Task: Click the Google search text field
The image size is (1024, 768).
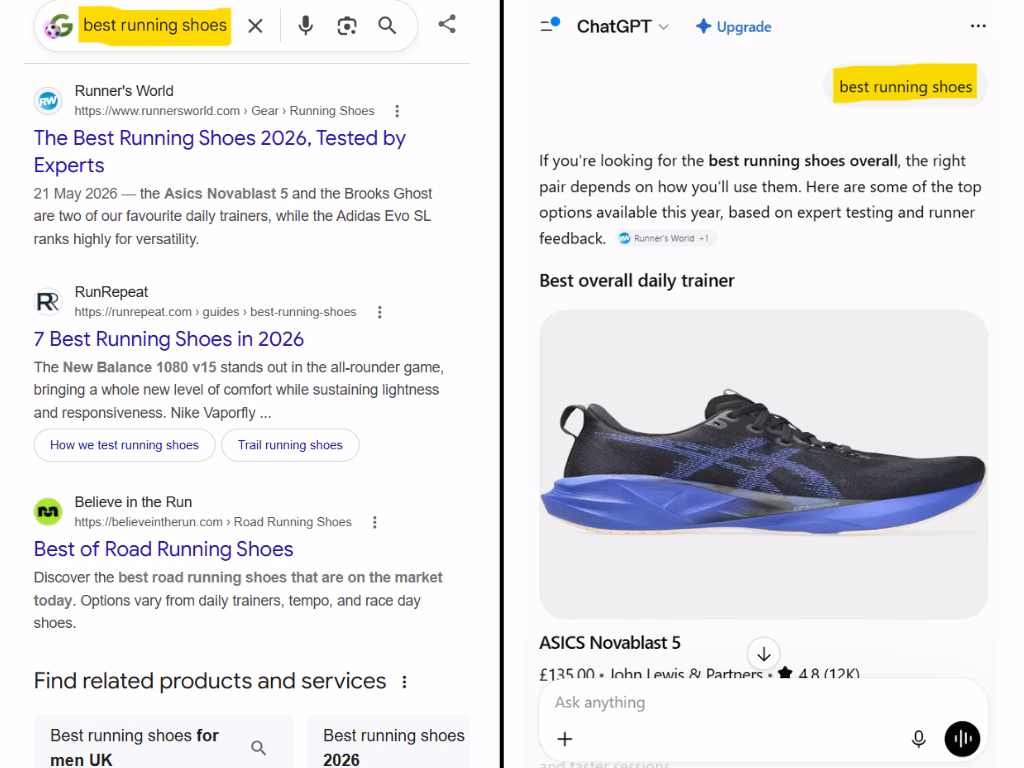Action: click(x=155, y=25)
